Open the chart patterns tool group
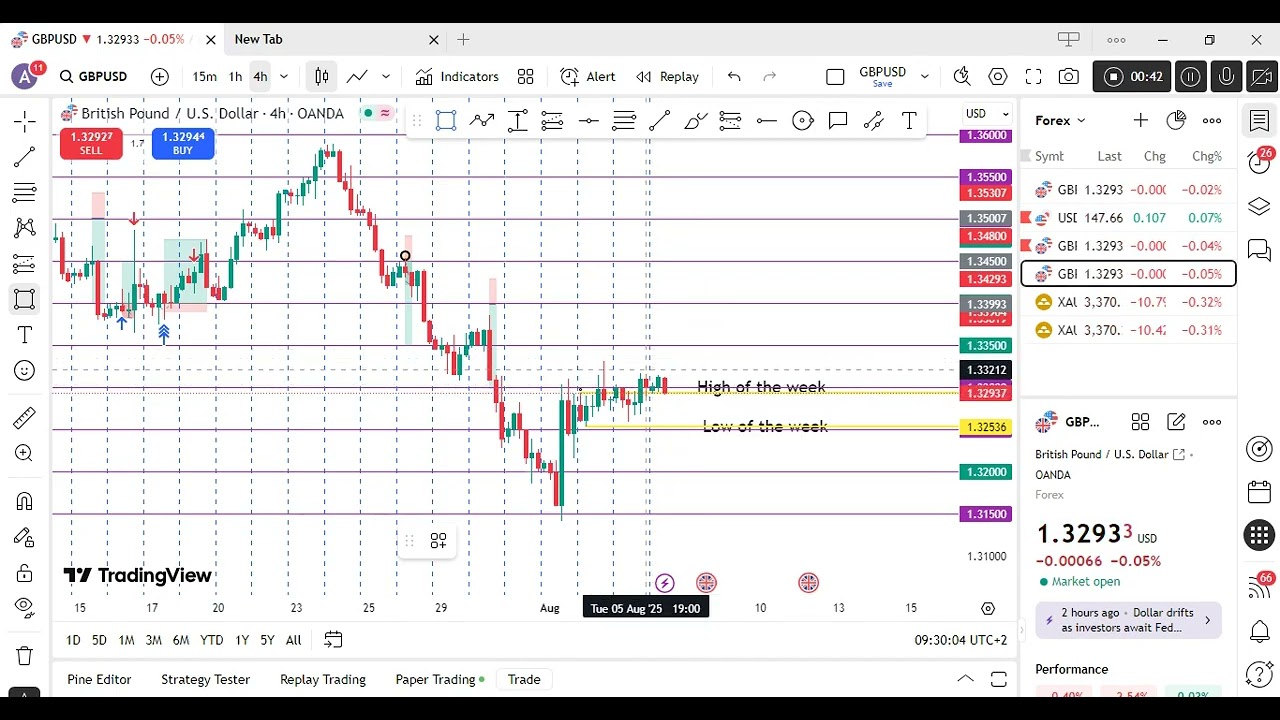The image size is (1280, 720). 25,228
